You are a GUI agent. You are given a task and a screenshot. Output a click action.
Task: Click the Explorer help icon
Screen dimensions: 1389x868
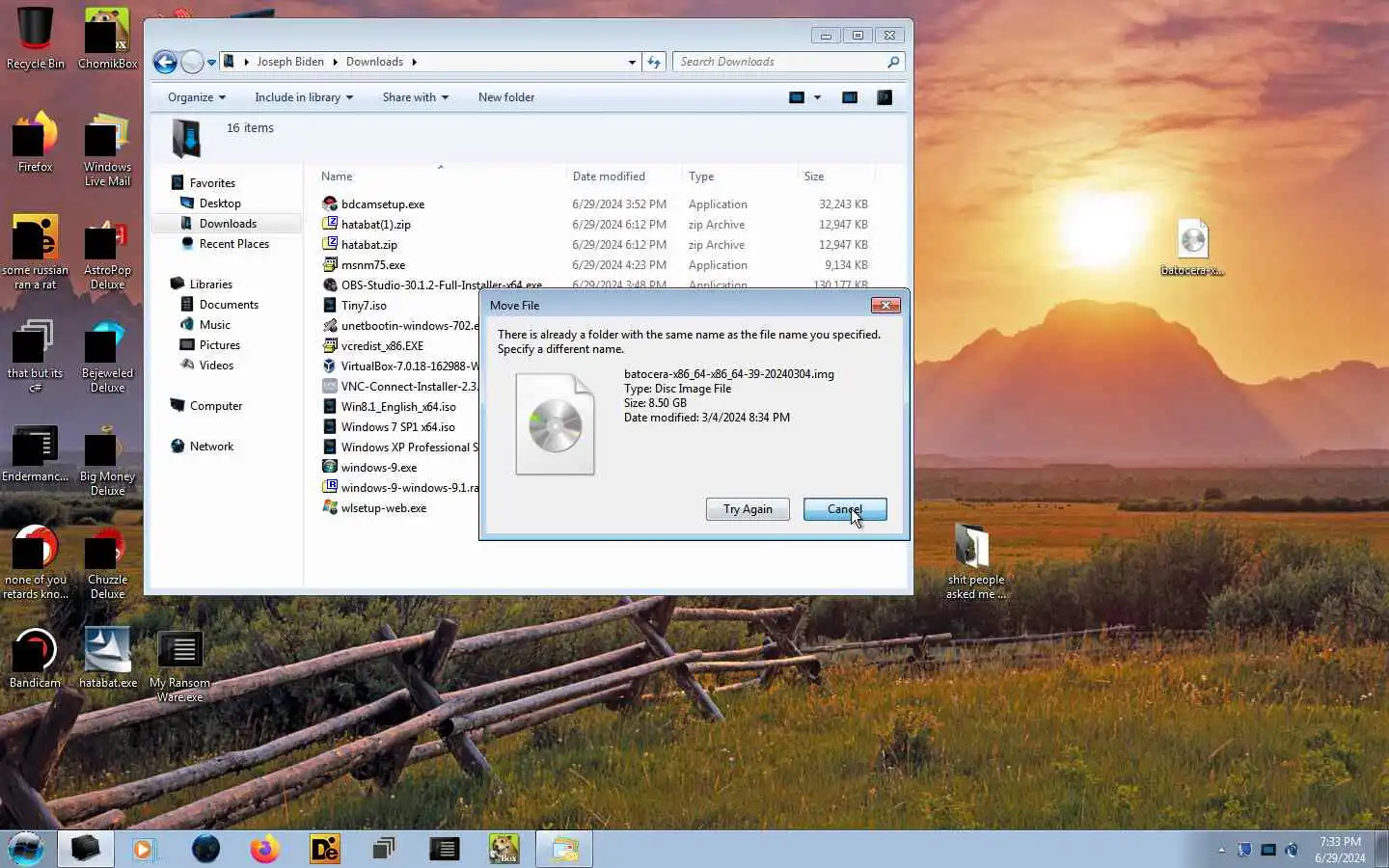click(884, 97)
